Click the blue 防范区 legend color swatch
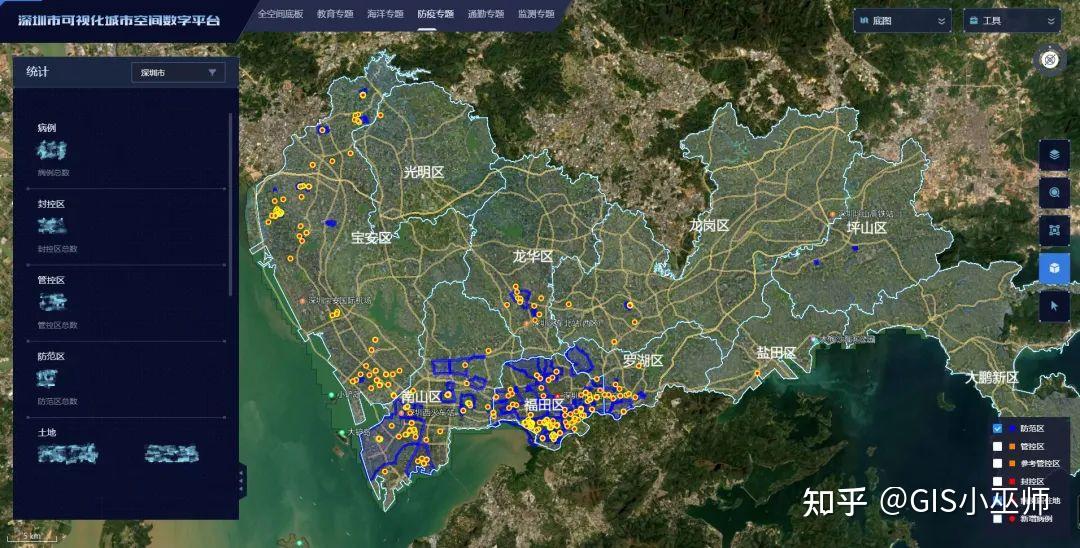This screenshot has width=1080, height=548. pos(1012,428)
